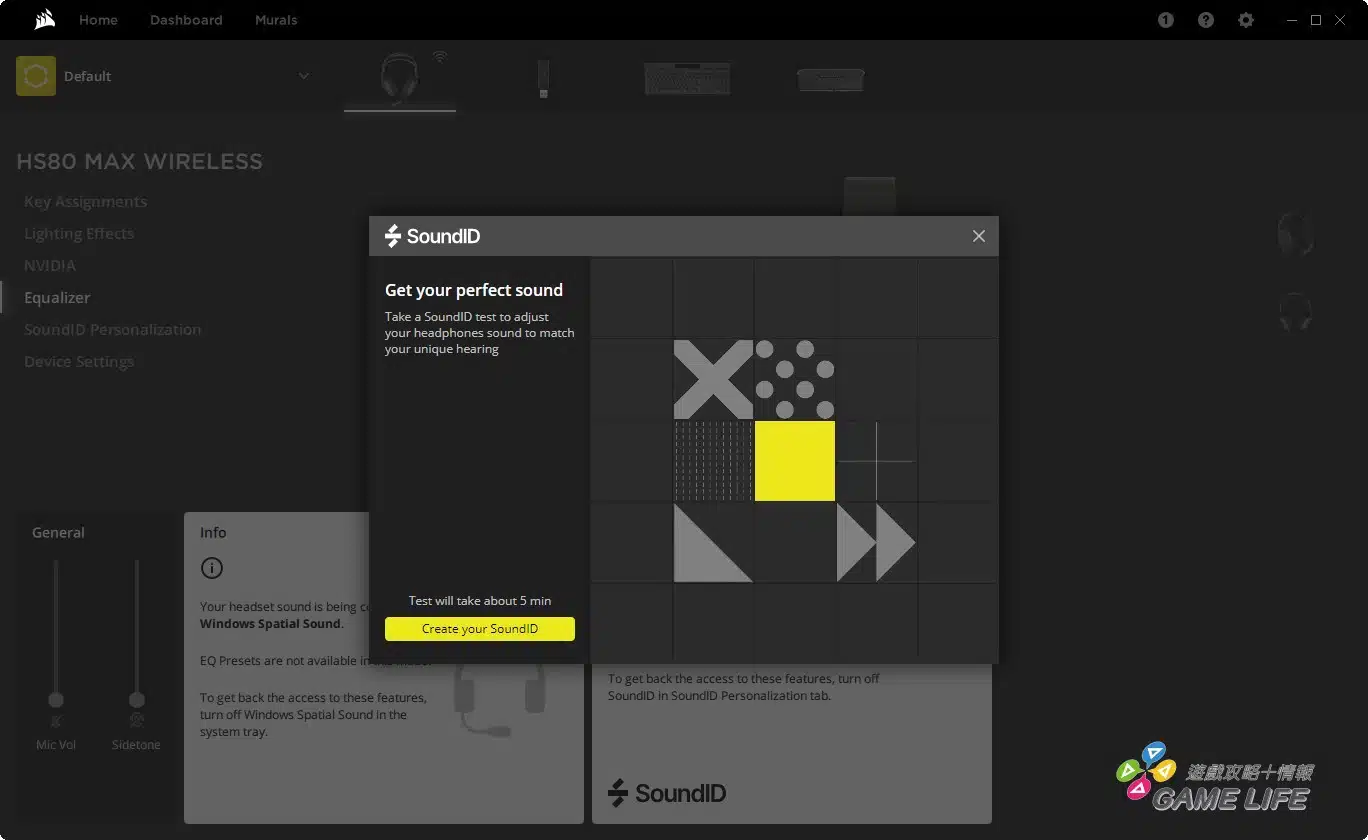
Task: Open the help question mark icon
Action: point(1206,20)
